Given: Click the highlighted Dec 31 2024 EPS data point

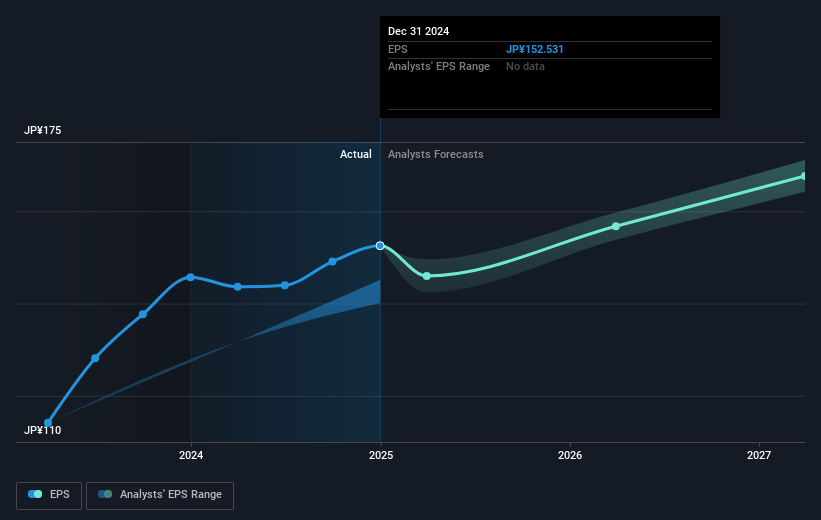Looking at the screenshot, I should pyautogui.click(x=380, y=246).
